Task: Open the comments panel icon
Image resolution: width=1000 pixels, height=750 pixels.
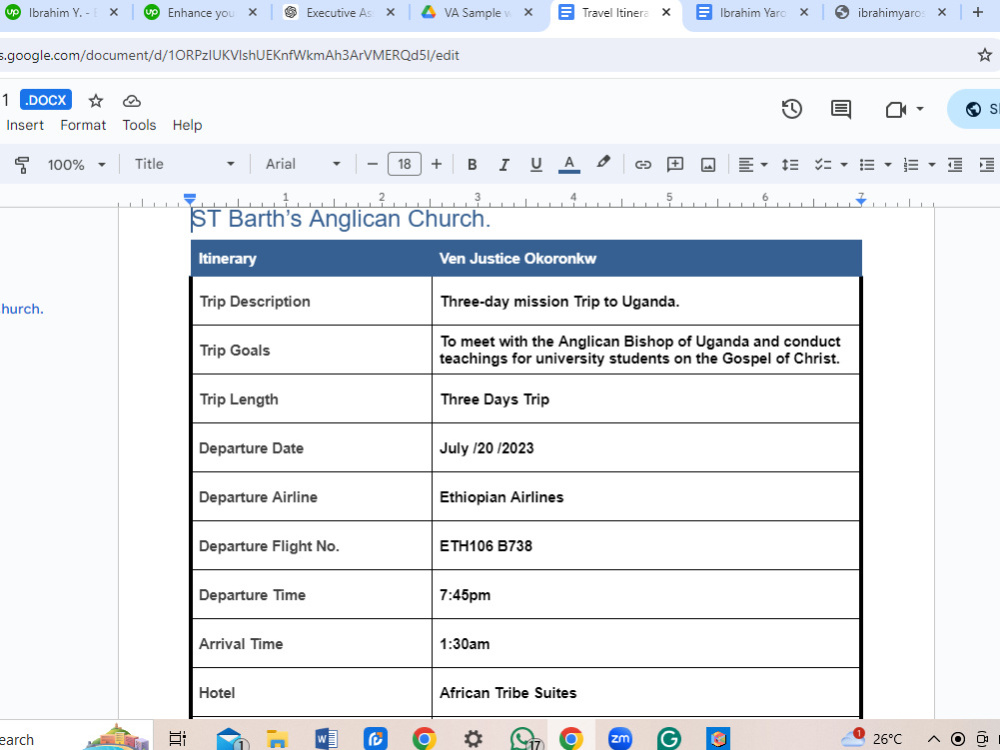Action: [x=841, y=109]
